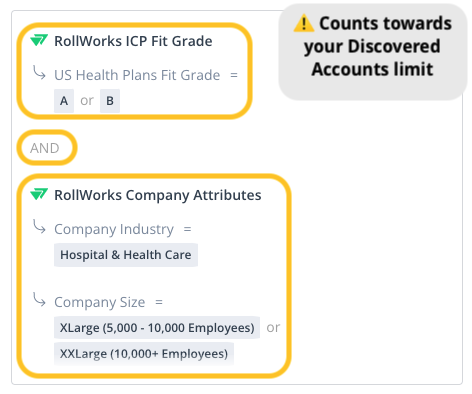Click the RollWorks logo beside ICP Fit Grade
Screen dimensions: 472x394
pos(39,40)
